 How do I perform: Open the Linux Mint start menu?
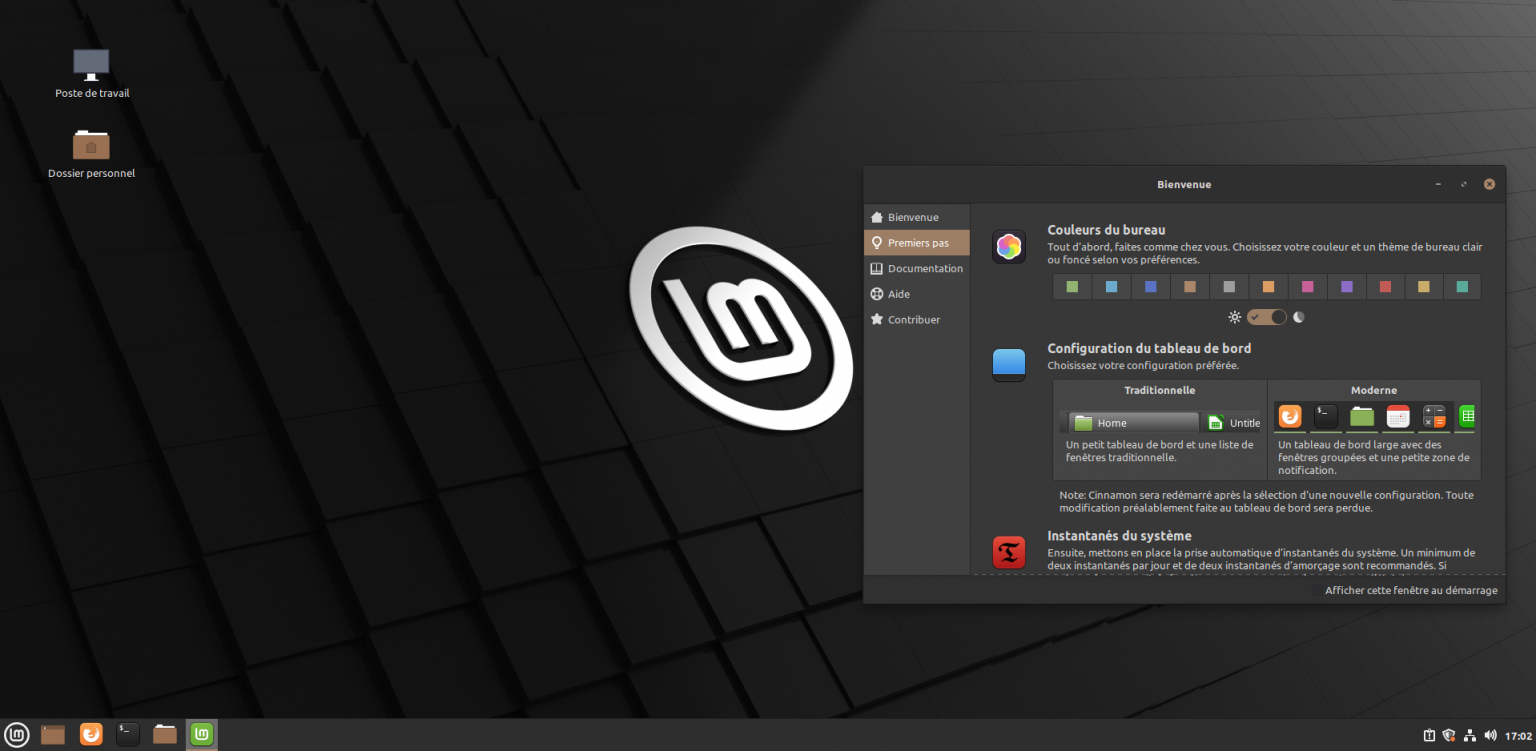tap(17, 735)
